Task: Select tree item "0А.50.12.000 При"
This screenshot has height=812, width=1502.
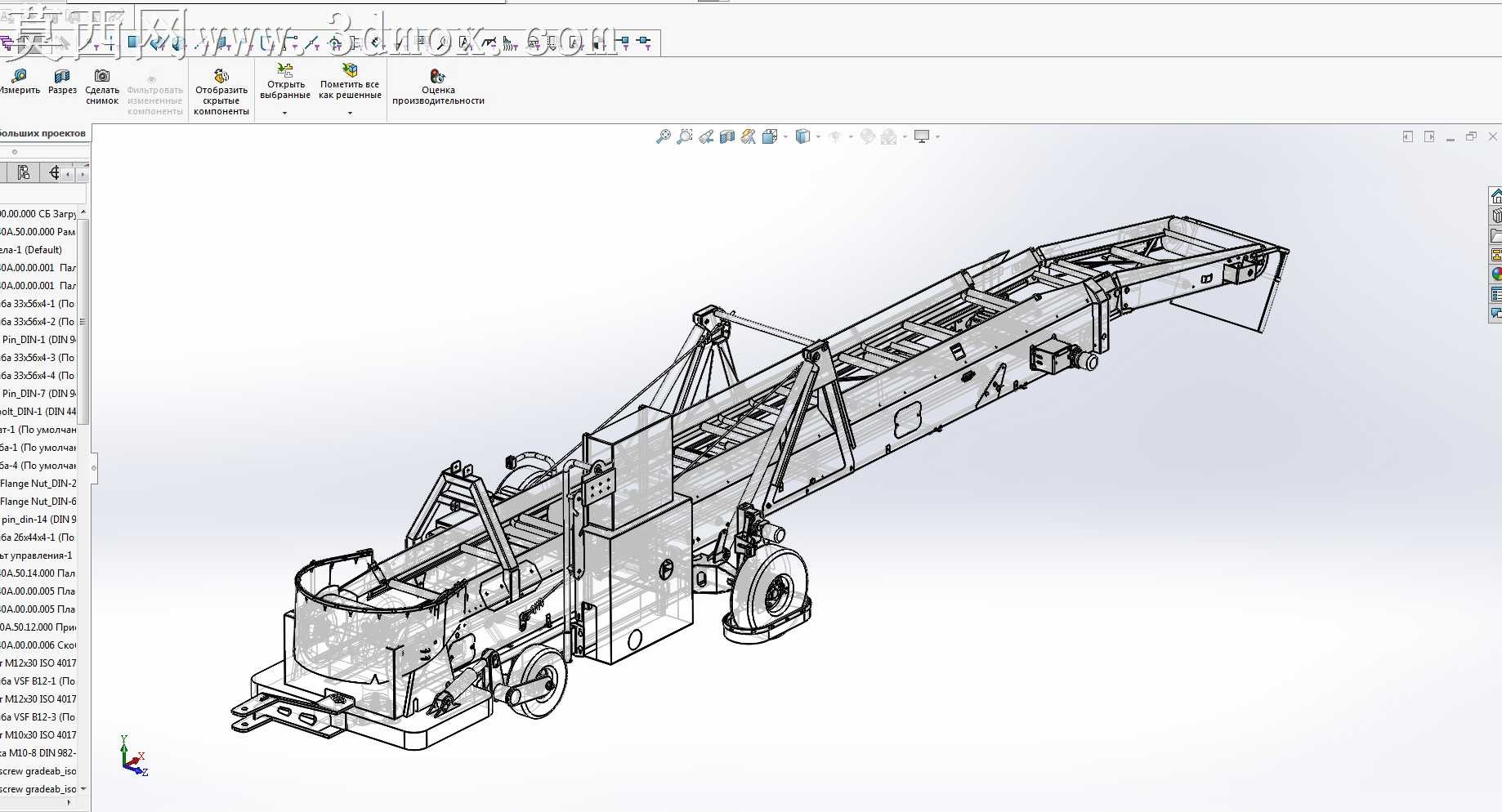Action: click(38, 627)
